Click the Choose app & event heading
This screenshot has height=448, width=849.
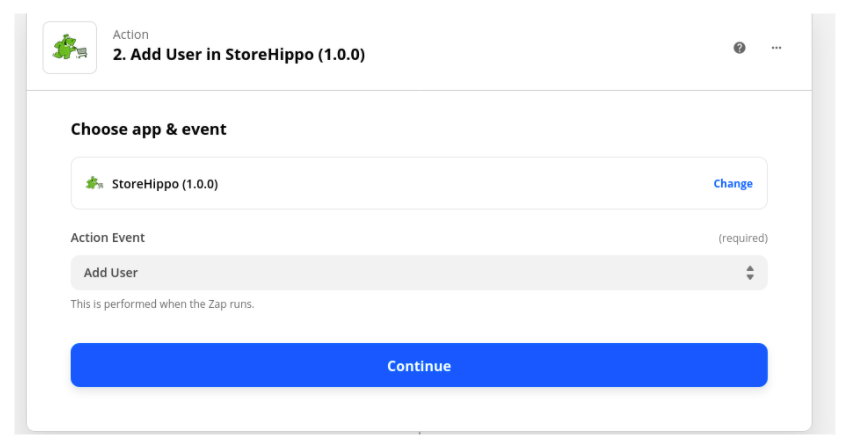click(x=148, y=129)
